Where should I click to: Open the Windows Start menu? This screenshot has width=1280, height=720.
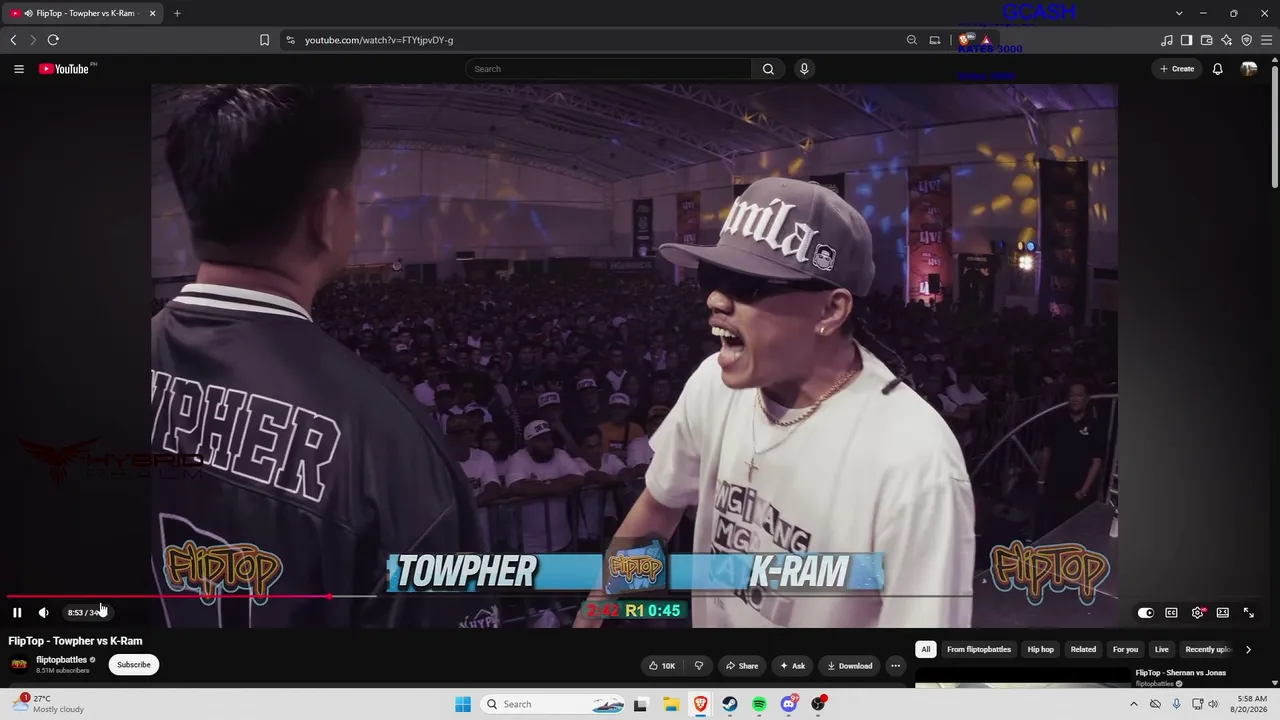coord(463,704)
